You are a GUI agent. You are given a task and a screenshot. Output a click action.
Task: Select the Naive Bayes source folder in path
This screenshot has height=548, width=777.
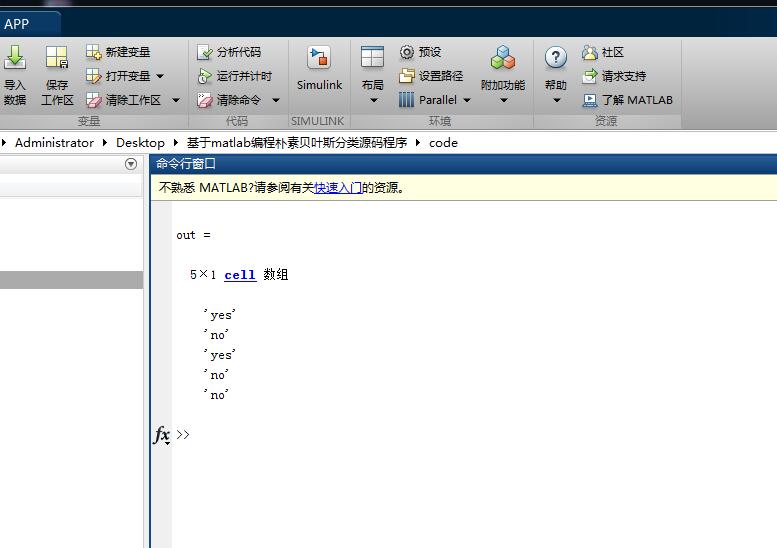[x=297, y=143]
